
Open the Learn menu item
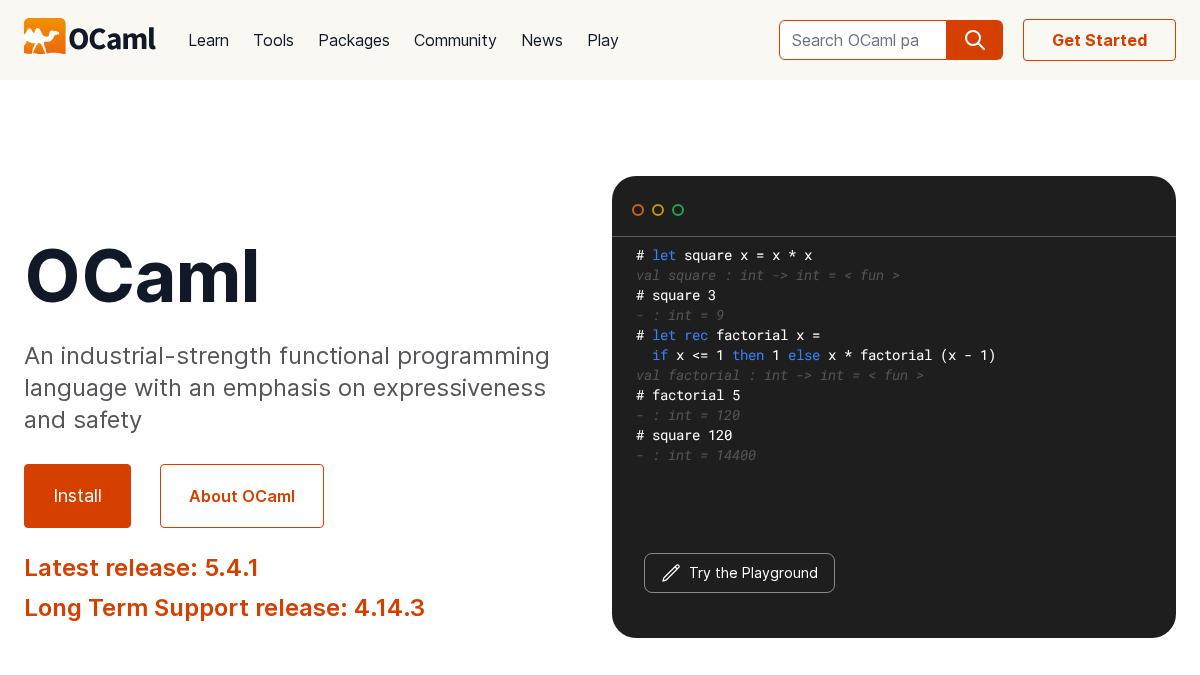(208, 40)
